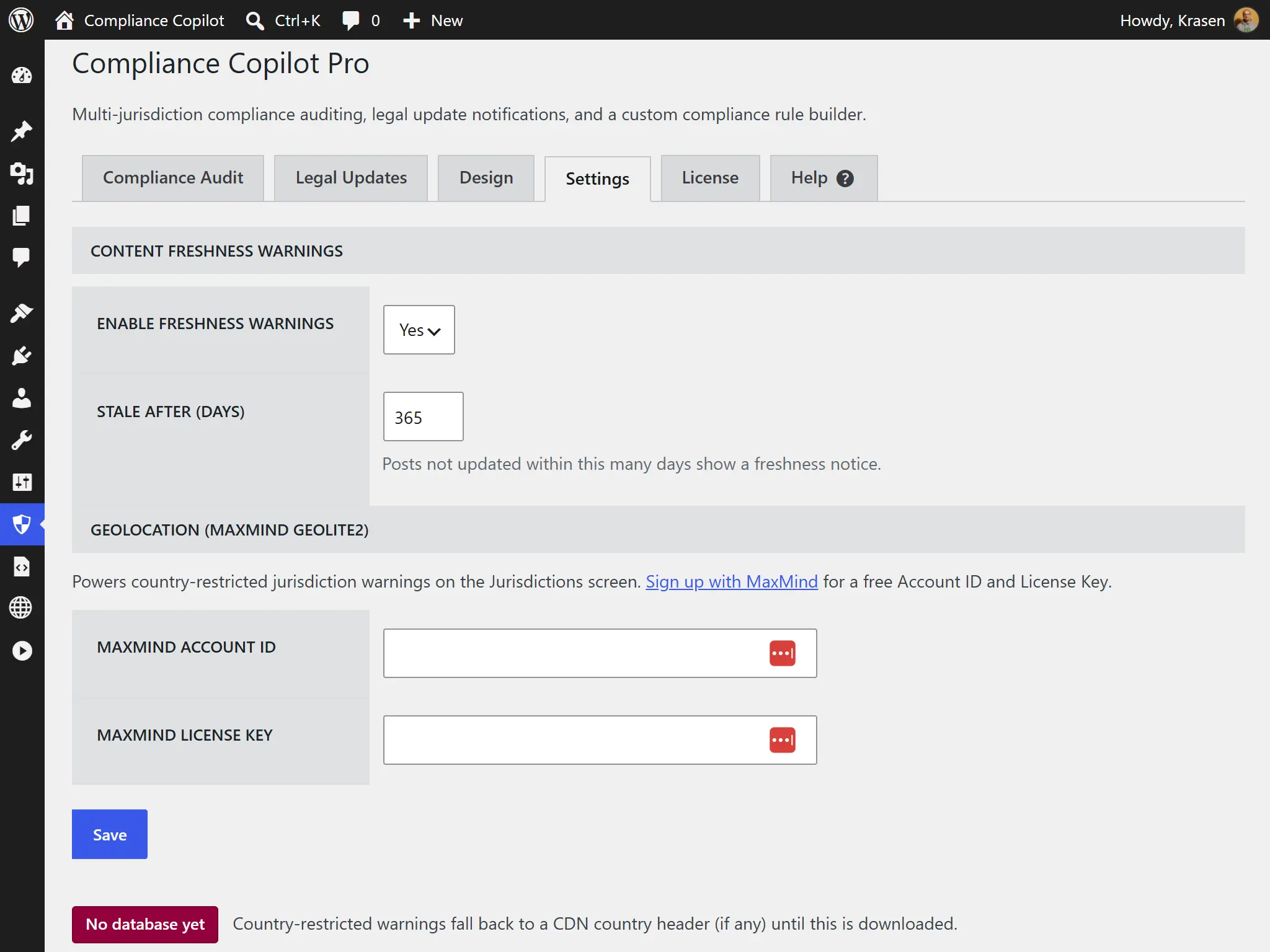Open the Media sidebar icon
Viewport: 1270px width, 952px height.
click(x=22, y=174)
